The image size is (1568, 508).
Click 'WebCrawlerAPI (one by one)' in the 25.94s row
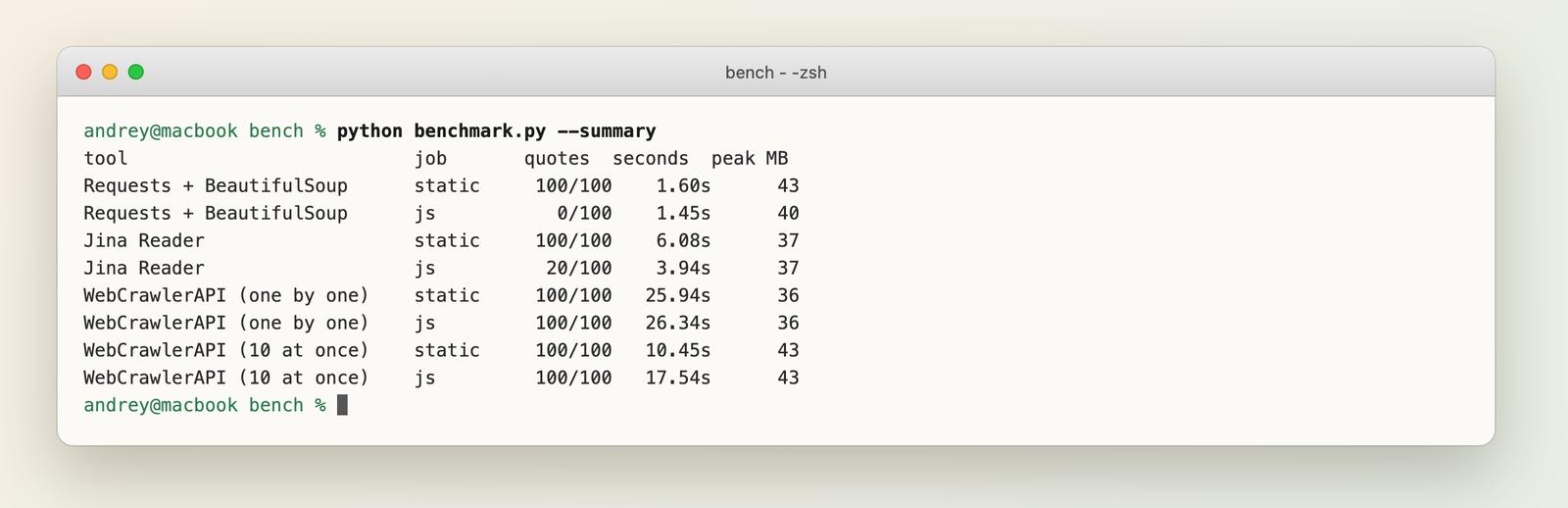click(226, 296)
